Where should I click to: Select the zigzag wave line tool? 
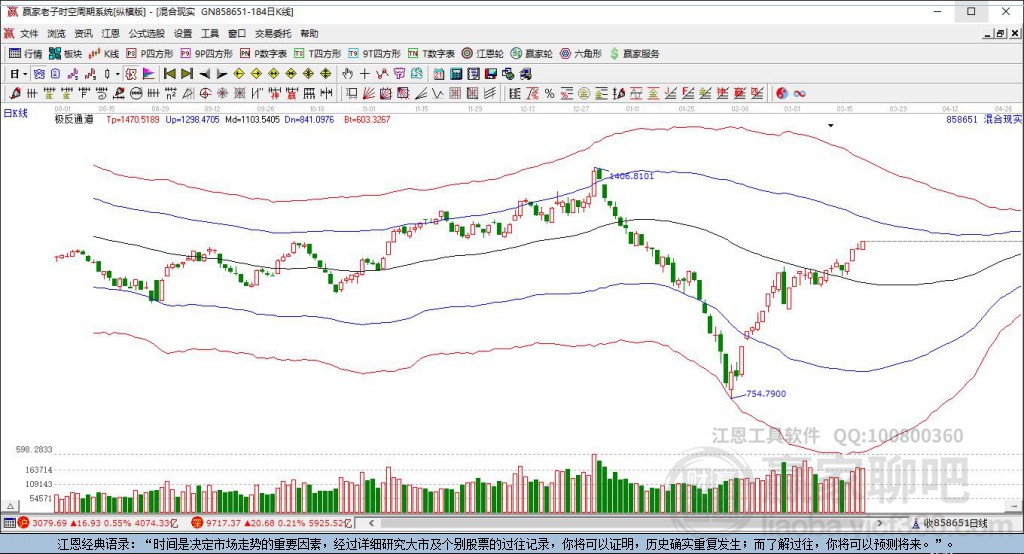[x=437, y=93]
